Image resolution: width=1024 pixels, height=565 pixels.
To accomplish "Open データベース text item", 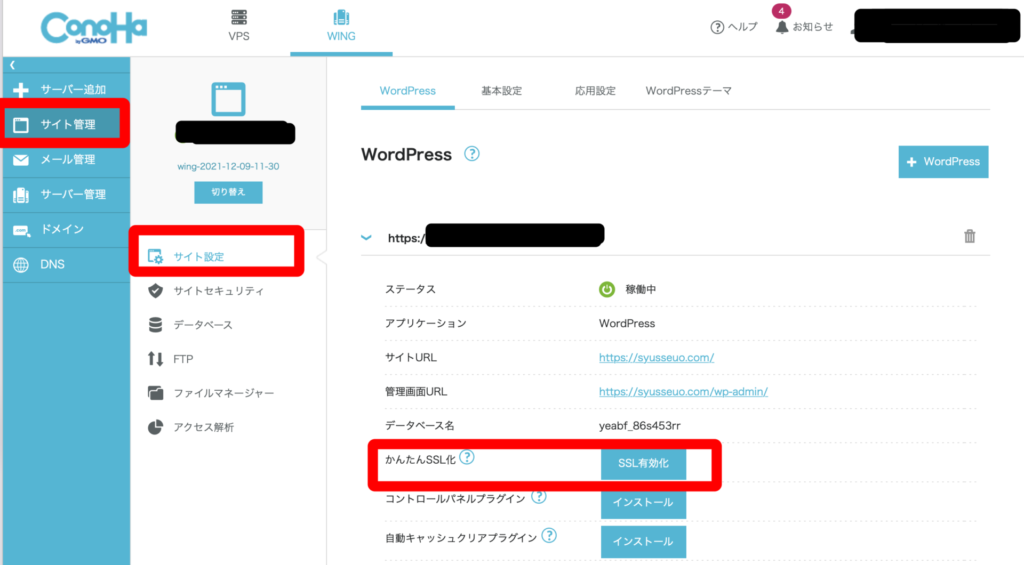I will point(202,325).
